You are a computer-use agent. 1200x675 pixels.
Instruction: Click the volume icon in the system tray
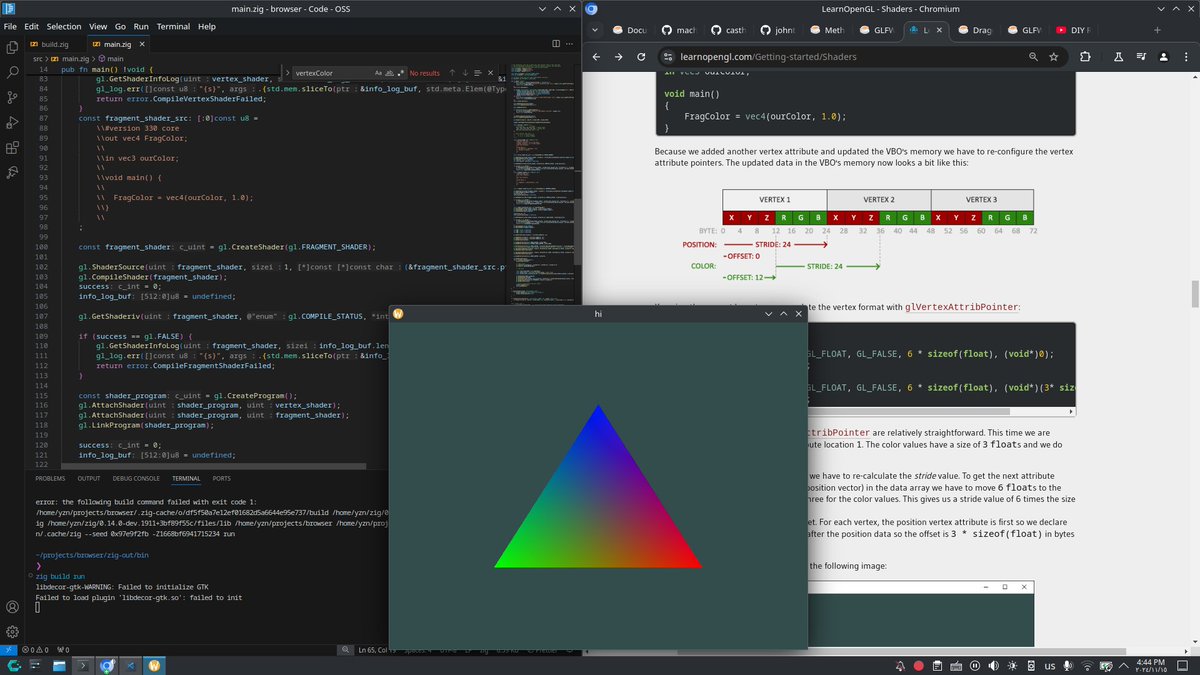pos(993,664)
